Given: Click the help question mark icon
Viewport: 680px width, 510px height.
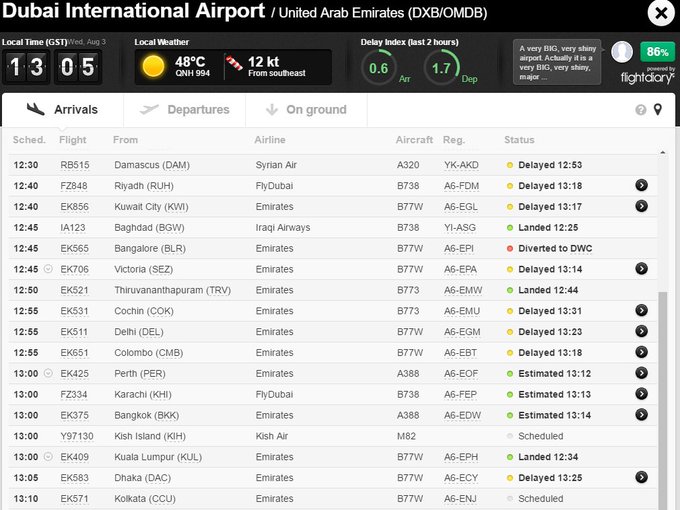Looking at the screenshot, I should (641, 110).
